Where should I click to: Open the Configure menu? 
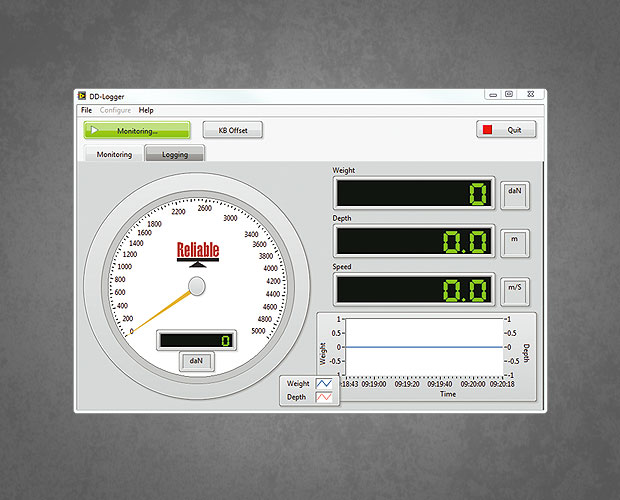[x=115, y=110]
